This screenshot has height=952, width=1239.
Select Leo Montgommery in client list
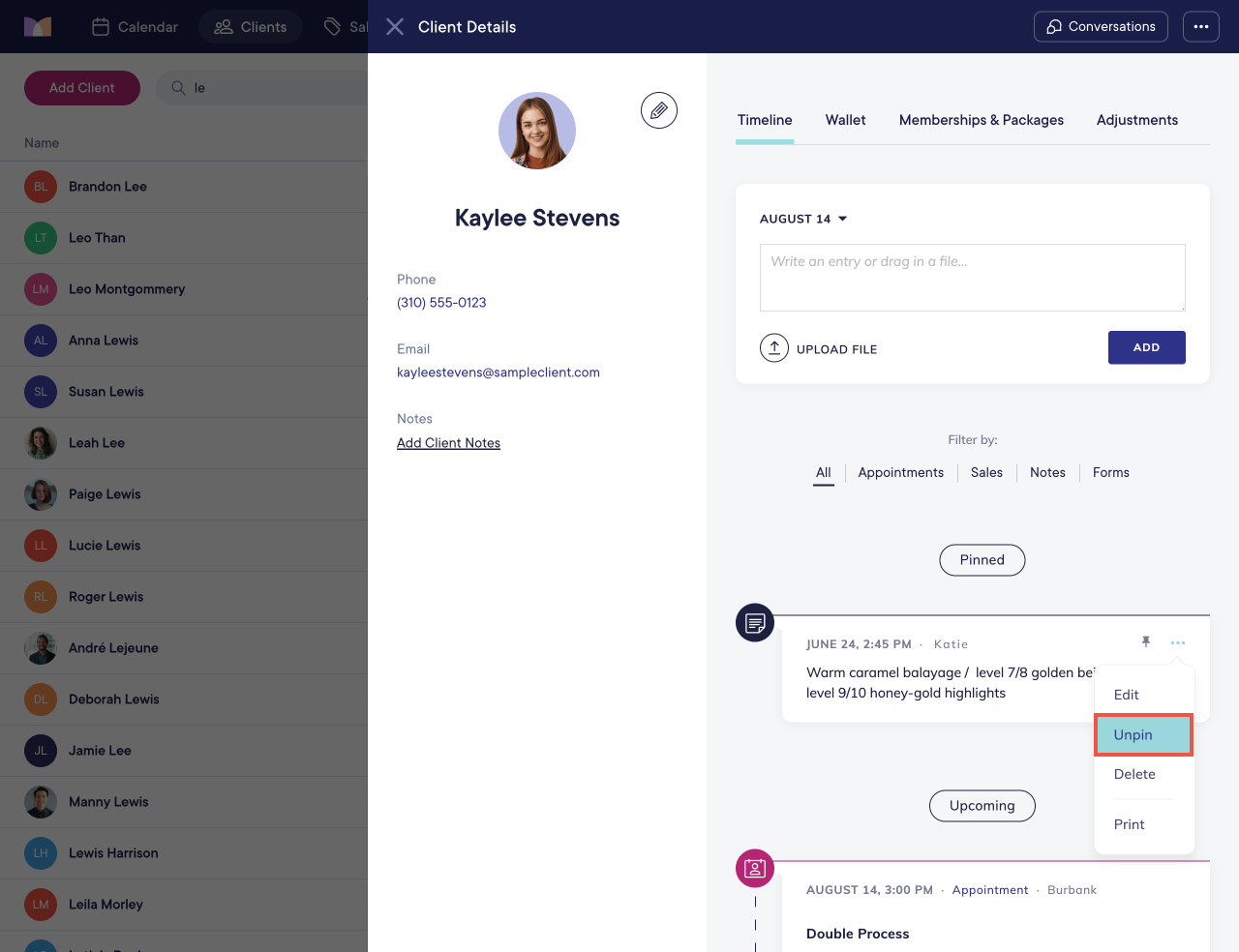pos(184,289)
